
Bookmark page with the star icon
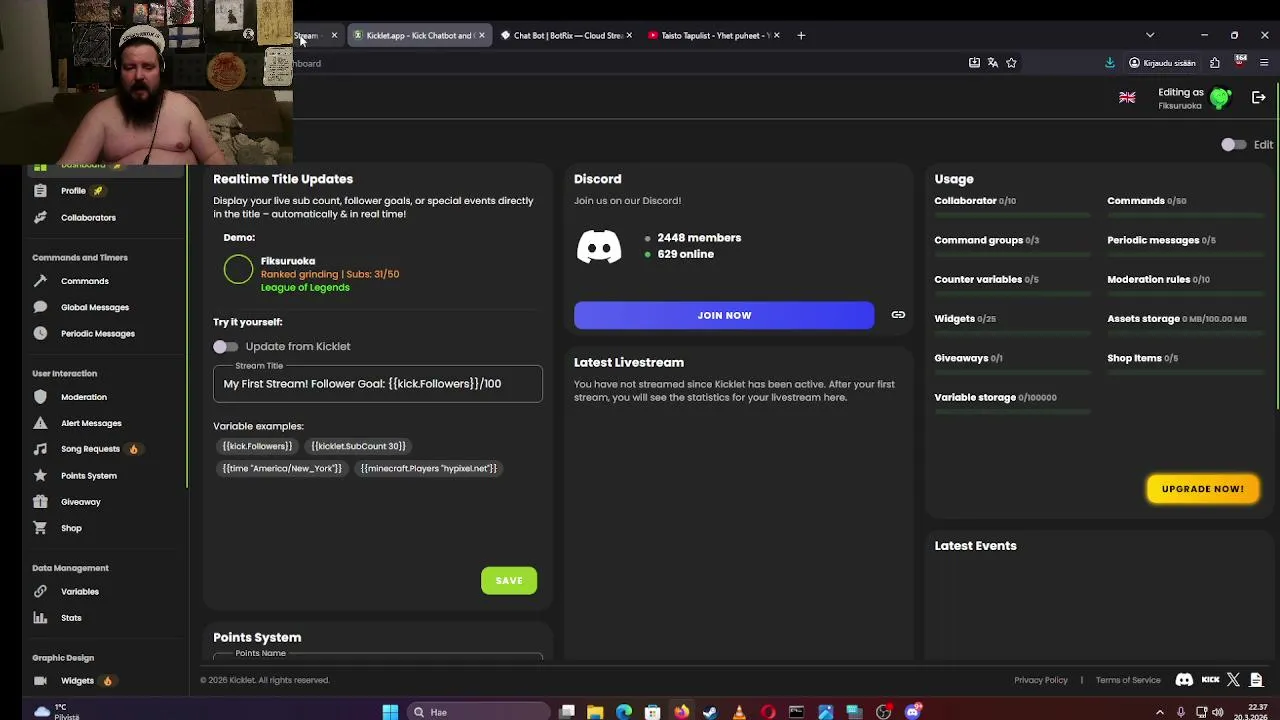click(x=1011, y=63)
